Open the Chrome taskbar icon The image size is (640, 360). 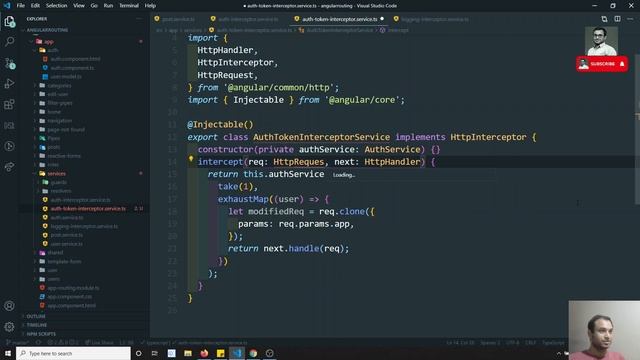point(253,353)
